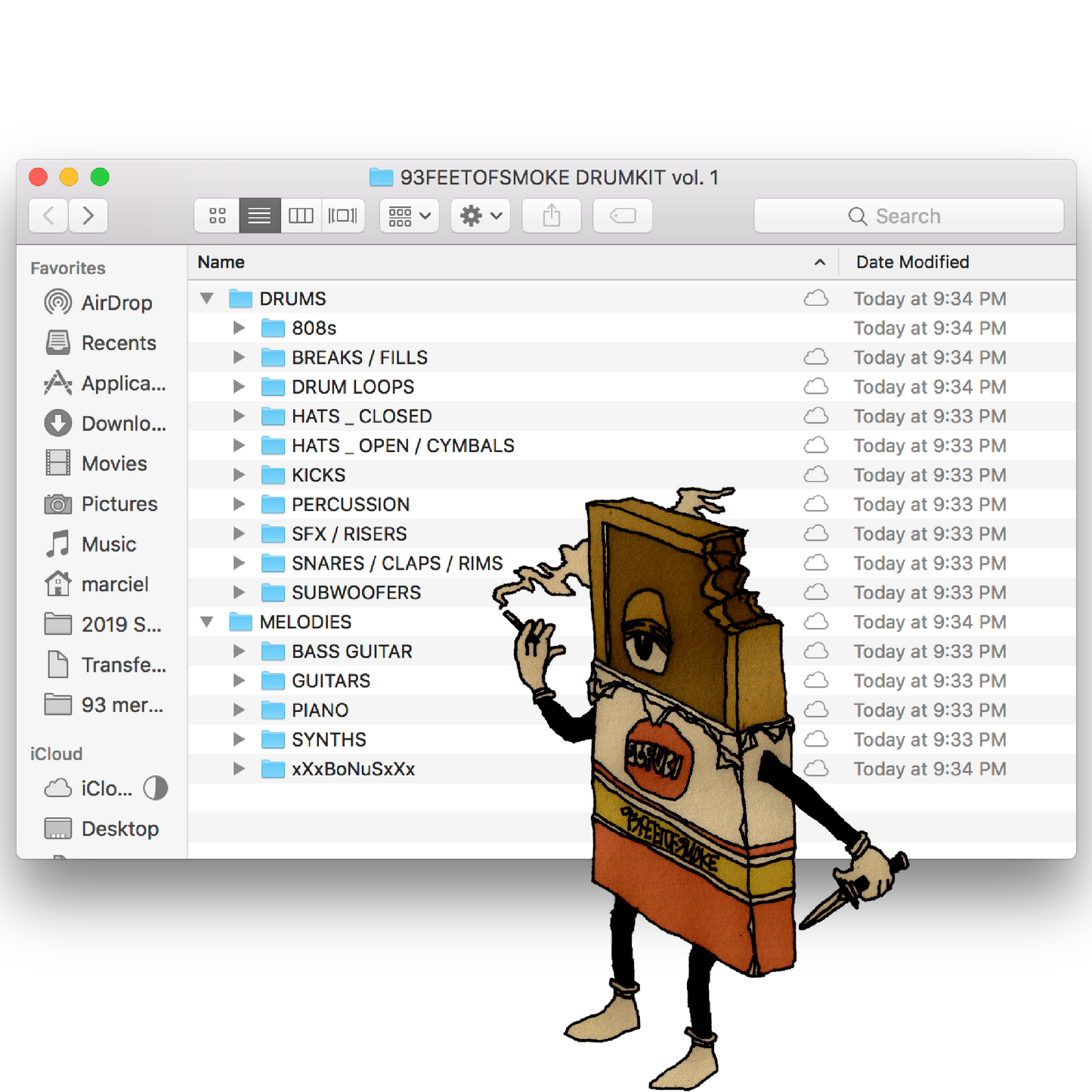Open the group-by arrange dropdown

tap(409, 216)
